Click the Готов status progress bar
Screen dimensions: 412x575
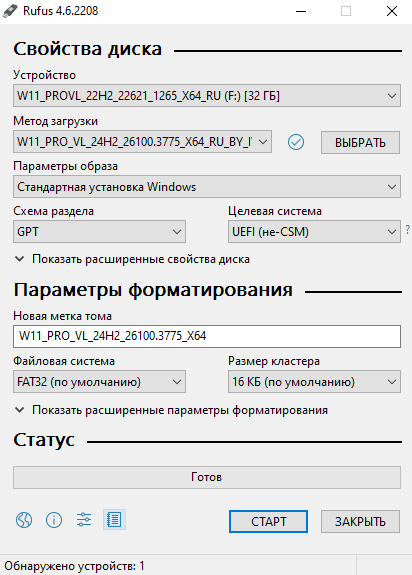click(207, 477)
